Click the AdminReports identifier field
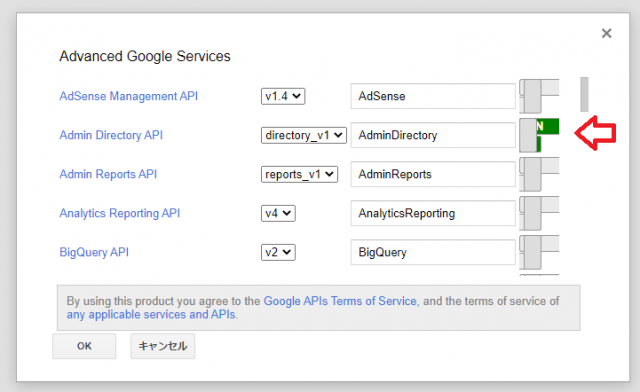 click(433, 174)
